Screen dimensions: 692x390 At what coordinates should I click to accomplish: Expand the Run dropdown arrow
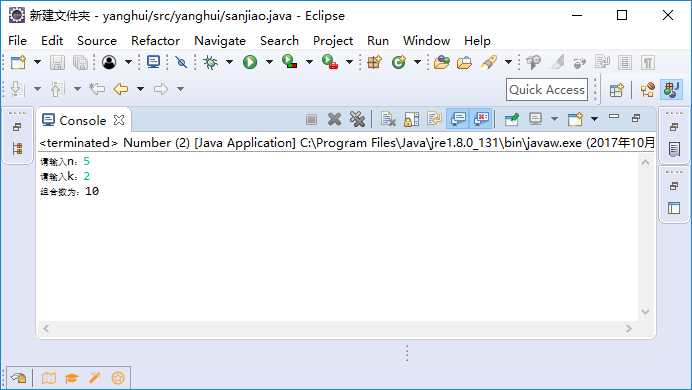pyautogui.click(x=269, y=62)
